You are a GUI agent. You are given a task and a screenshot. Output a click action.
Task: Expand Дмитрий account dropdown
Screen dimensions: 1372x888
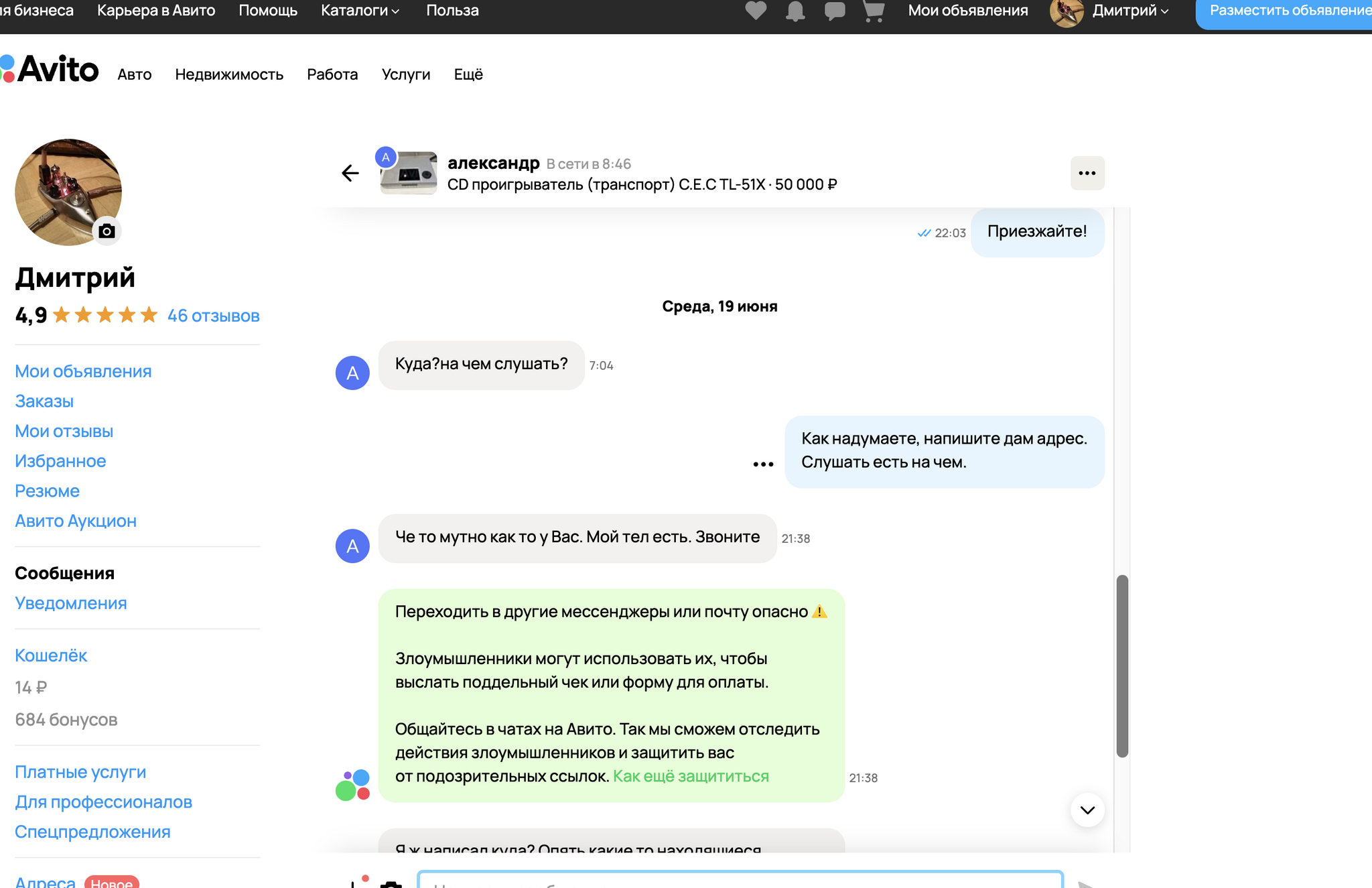(x=1131, y=11)
